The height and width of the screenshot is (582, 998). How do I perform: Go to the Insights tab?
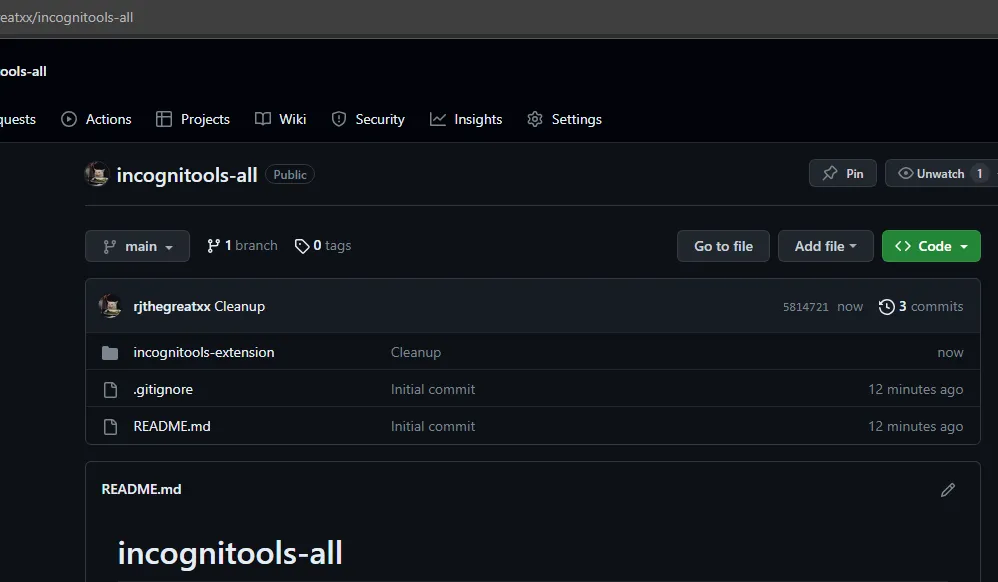point(466,119)
